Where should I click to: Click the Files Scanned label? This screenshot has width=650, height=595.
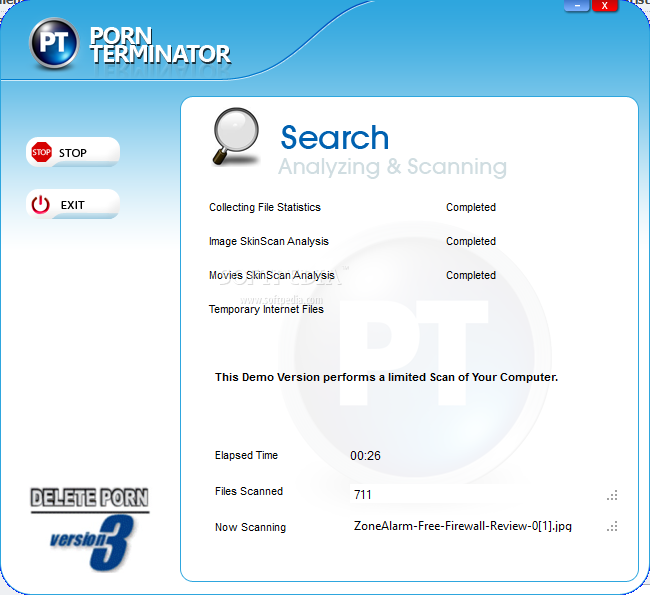pyautogui.click(x=249, y=491)
